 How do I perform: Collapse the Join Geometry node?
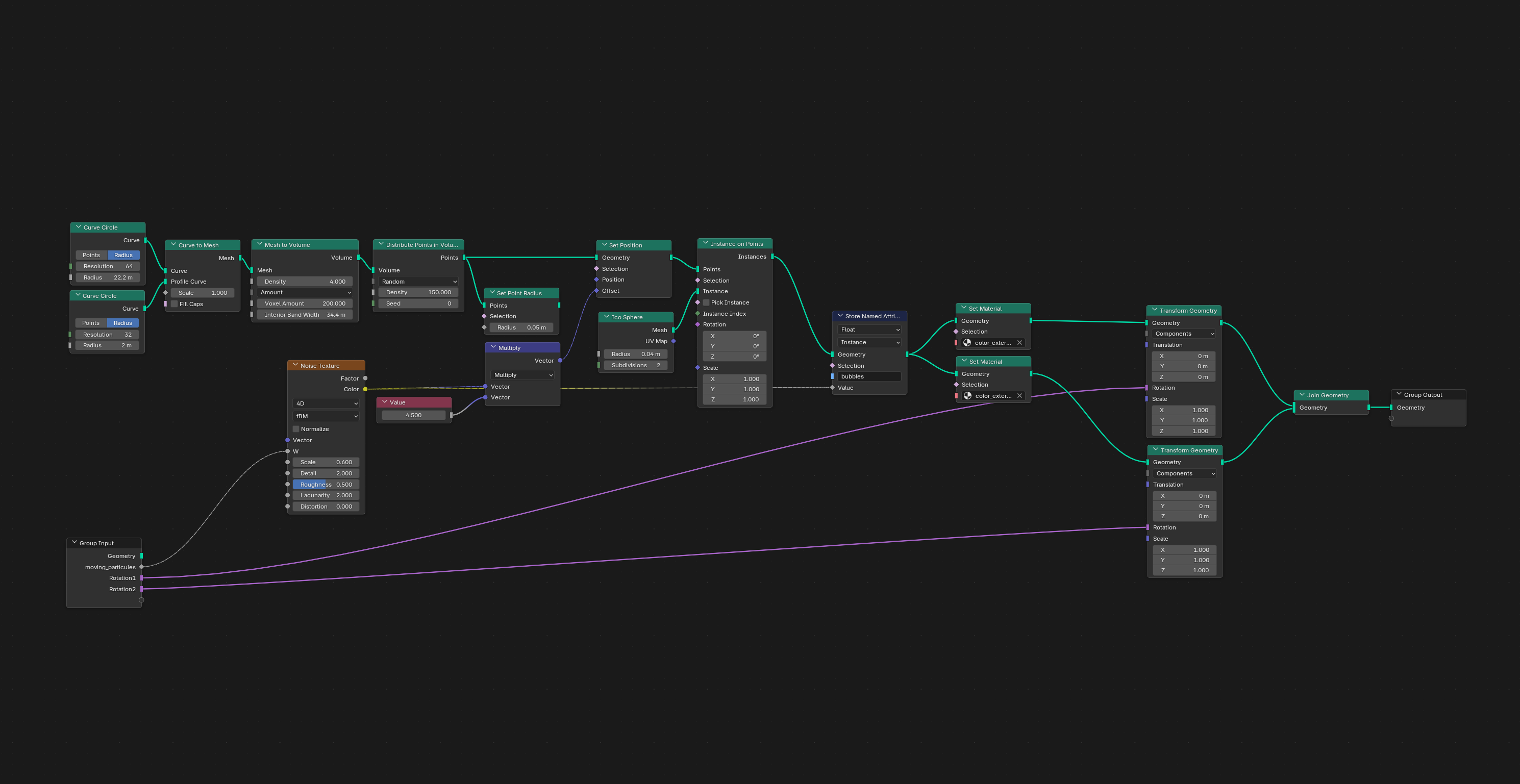(x=1302, y=395)
